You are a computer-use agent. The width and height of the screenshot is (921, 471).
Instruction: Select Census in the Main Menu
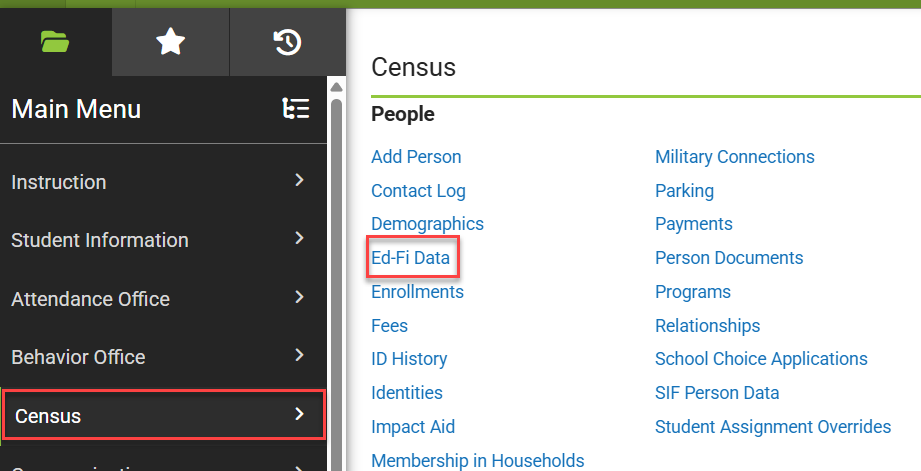tap(164, 415)
